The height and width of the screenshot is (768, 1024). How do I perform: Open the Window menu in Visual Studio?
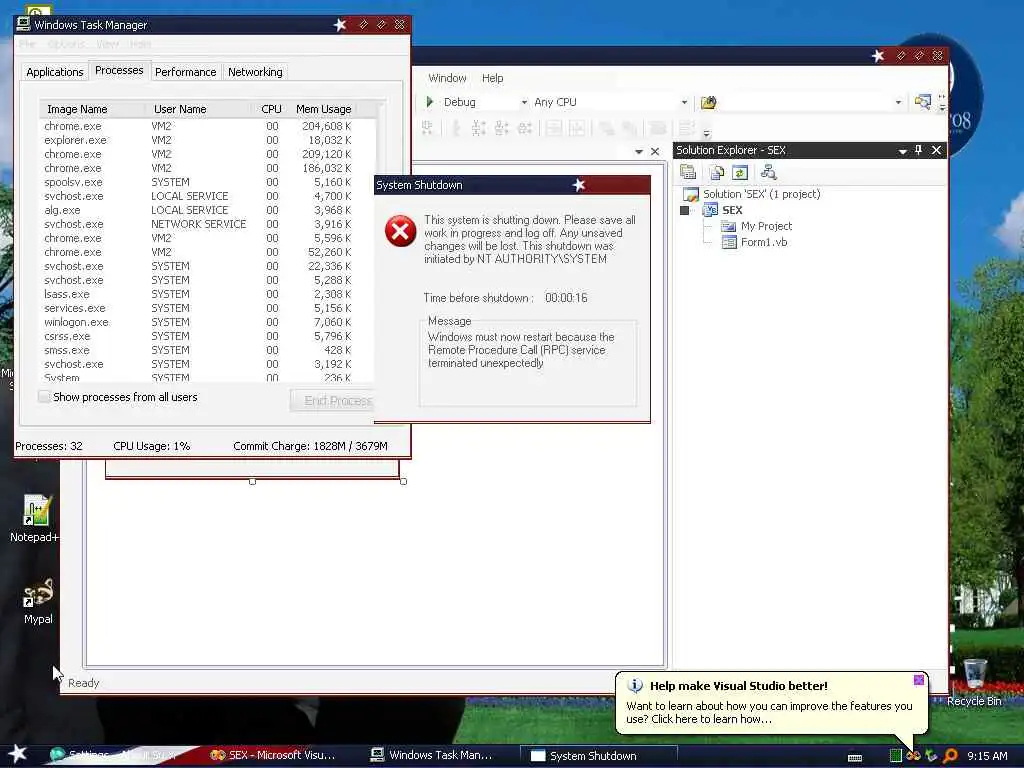coord(447,78)
